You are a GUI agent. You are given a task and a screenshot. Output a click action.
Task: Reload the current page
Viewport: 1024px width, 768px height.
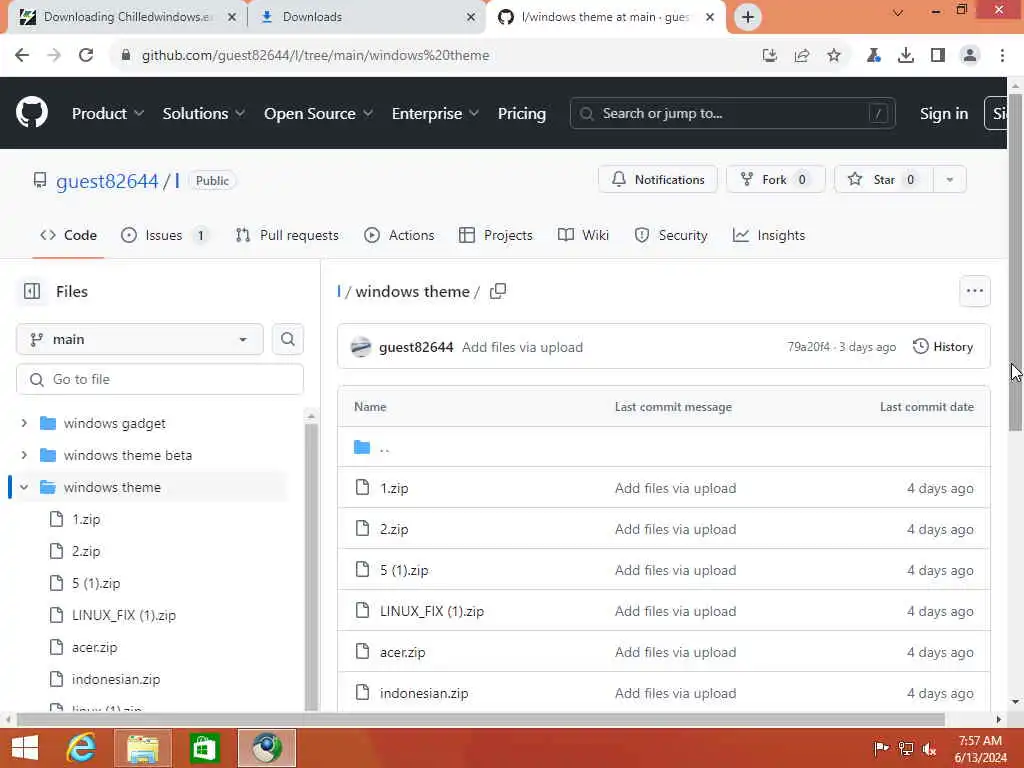click(x=86, y=56)
